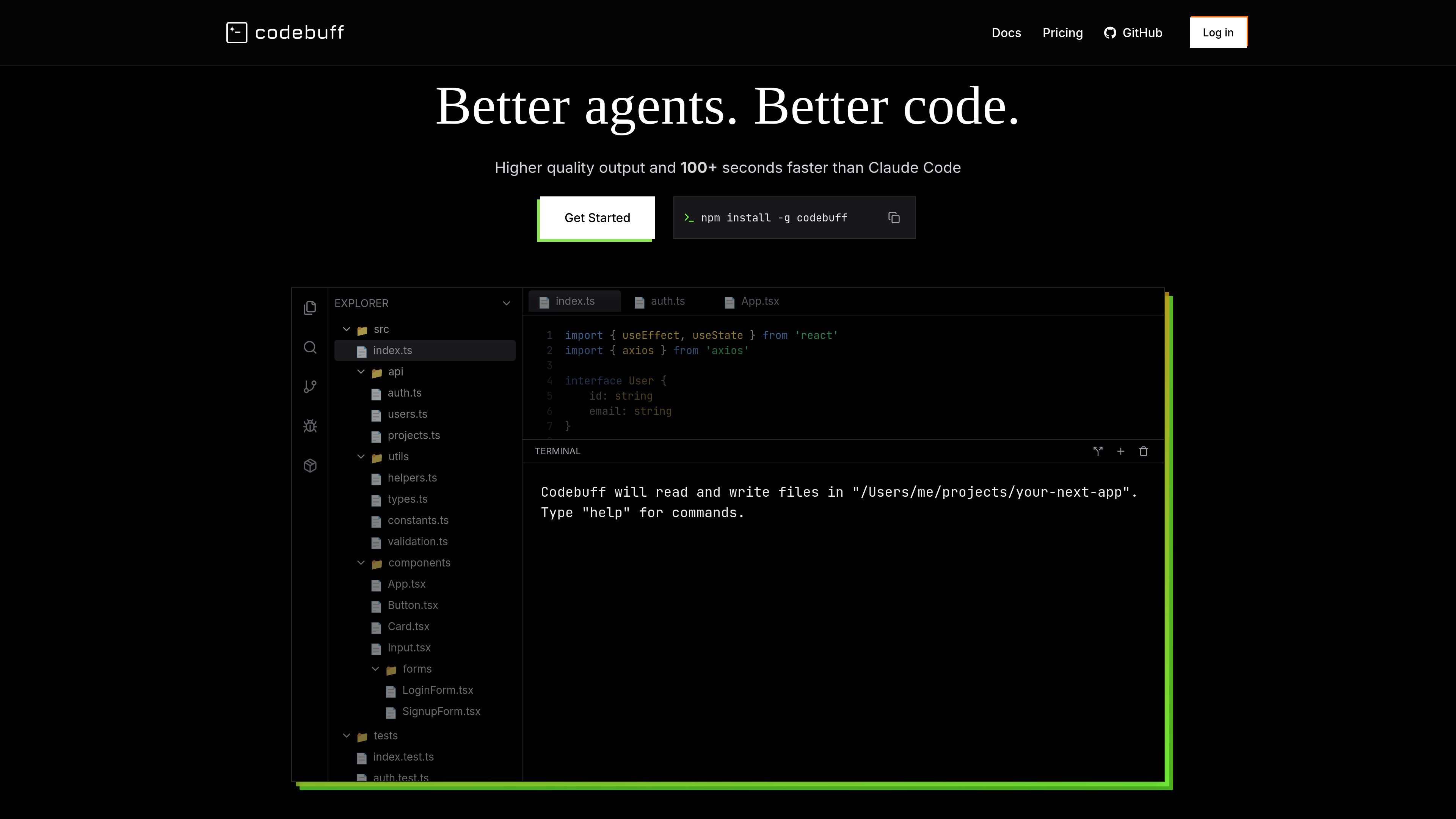Click the npm install -g codebuff command text
Image resolution: width=1456 pixels, height=819 pixels.
click(x=774, y=218)
